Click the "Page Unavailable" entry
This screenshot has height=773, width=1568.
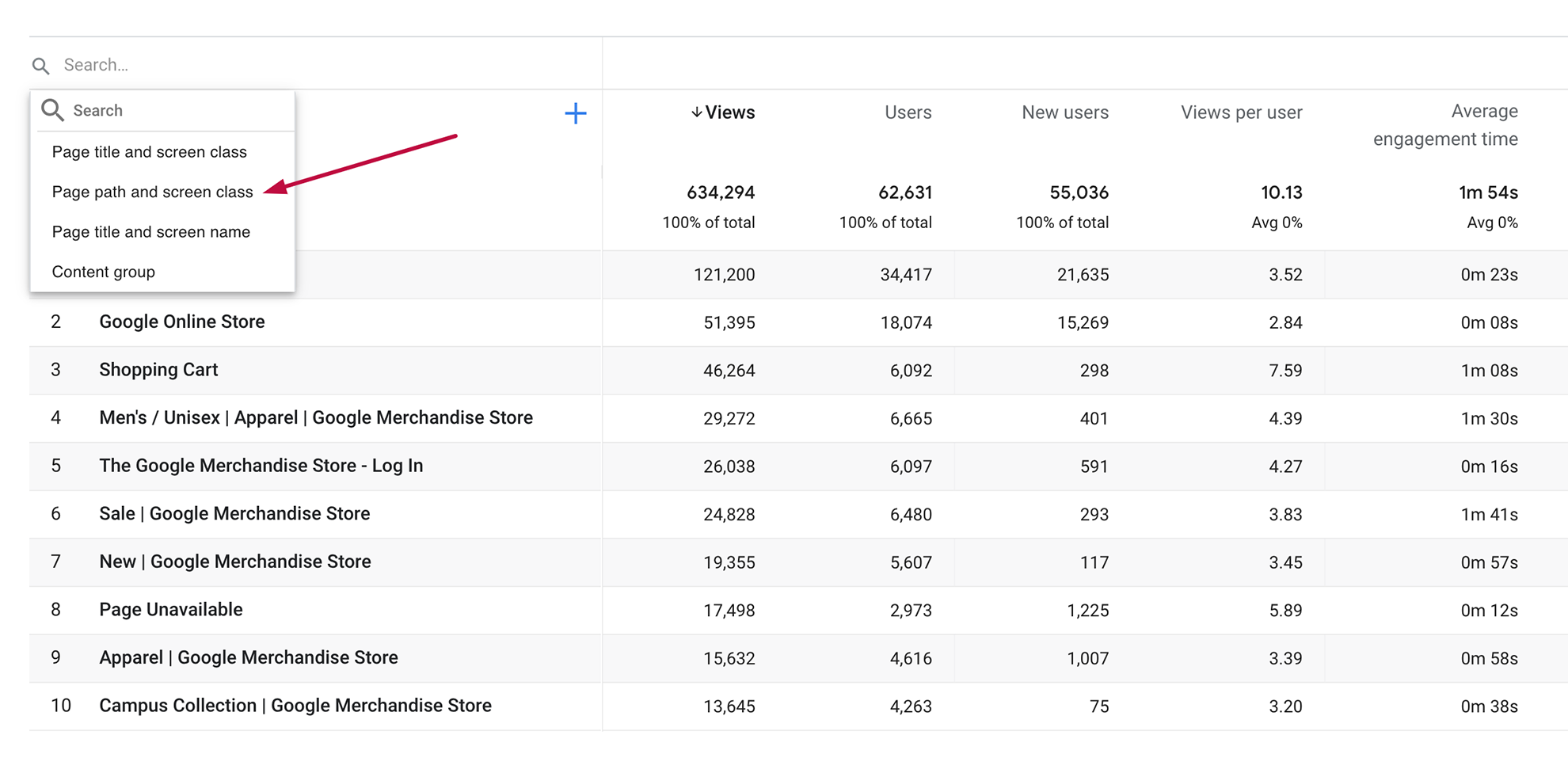point(170,610)
